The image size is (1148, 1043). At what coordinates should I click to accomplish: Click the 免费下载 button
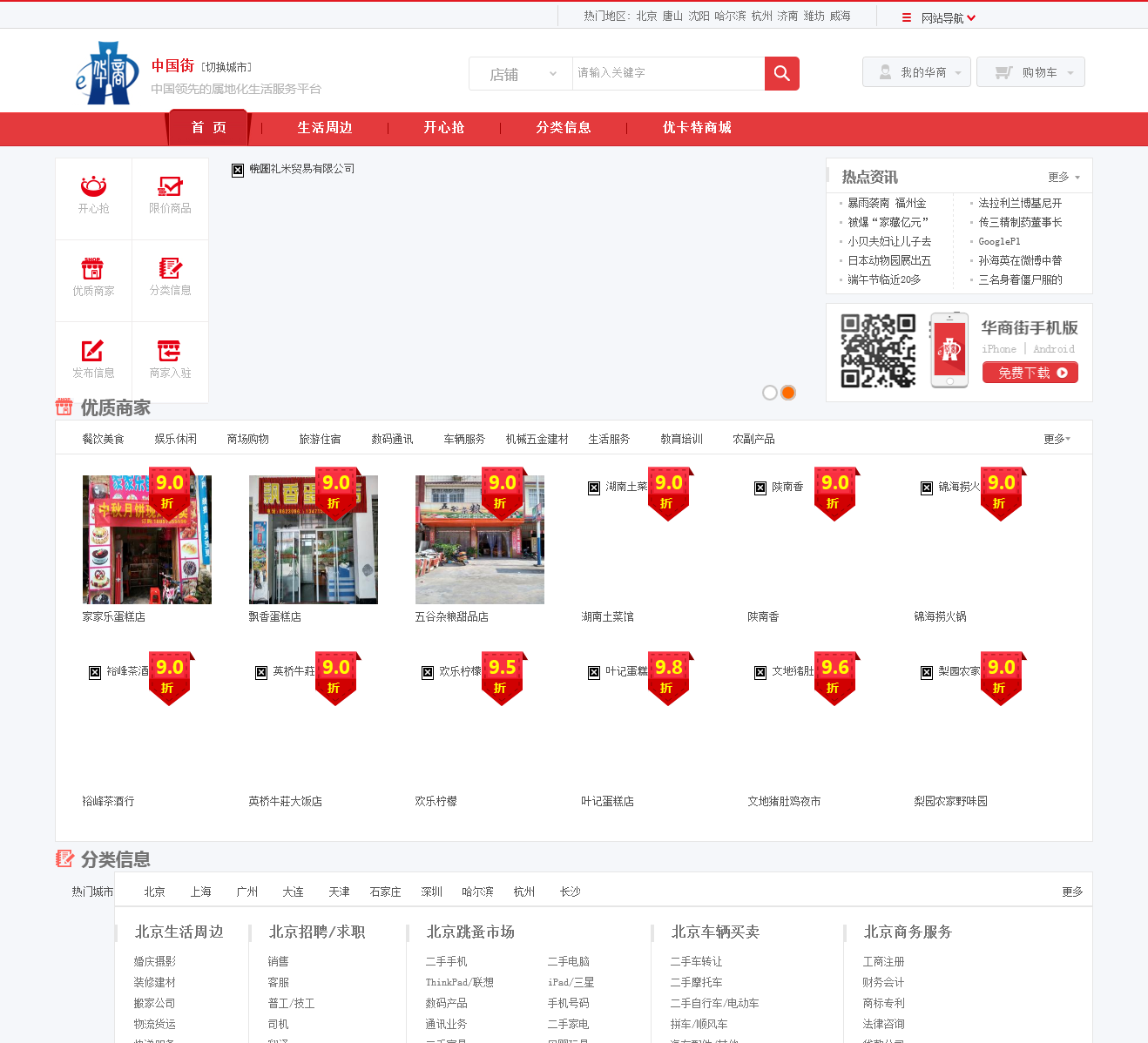tap(1030, 373)
